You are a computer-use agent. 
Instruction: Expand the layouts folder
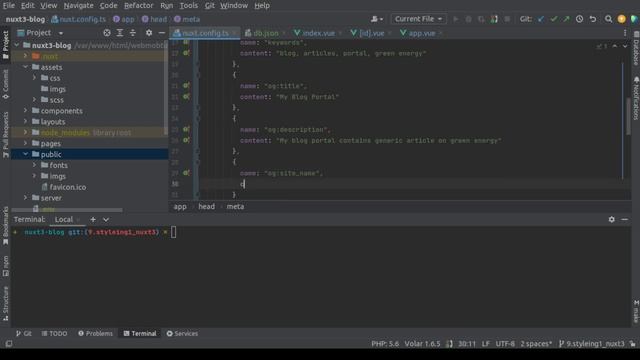(x=25, y=122)
